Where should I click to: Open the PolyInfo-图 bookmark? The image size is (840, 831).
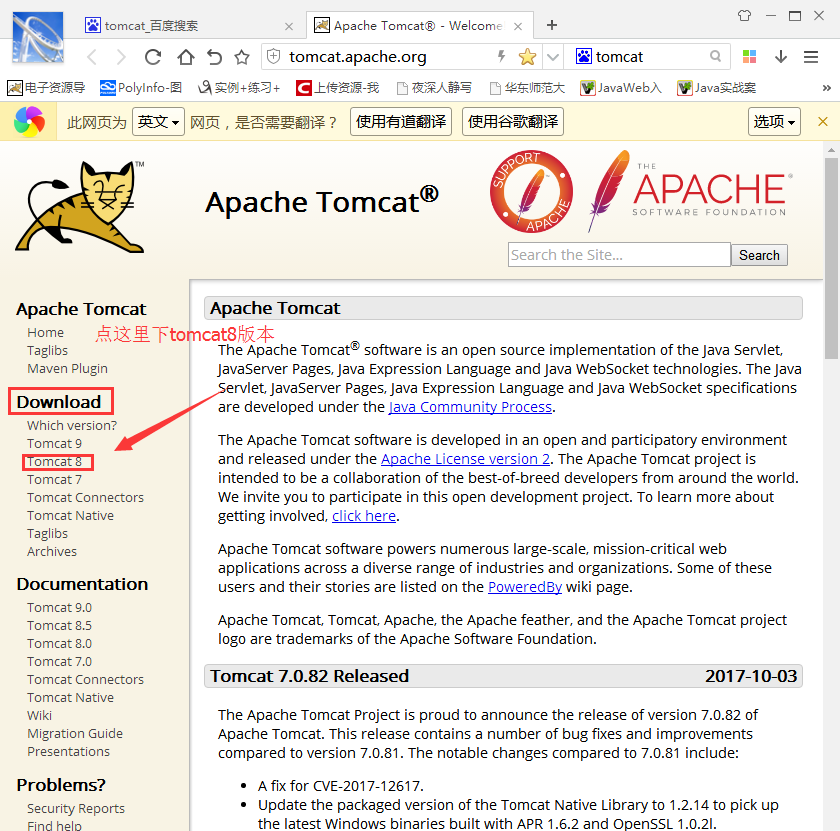coord(141,87)
